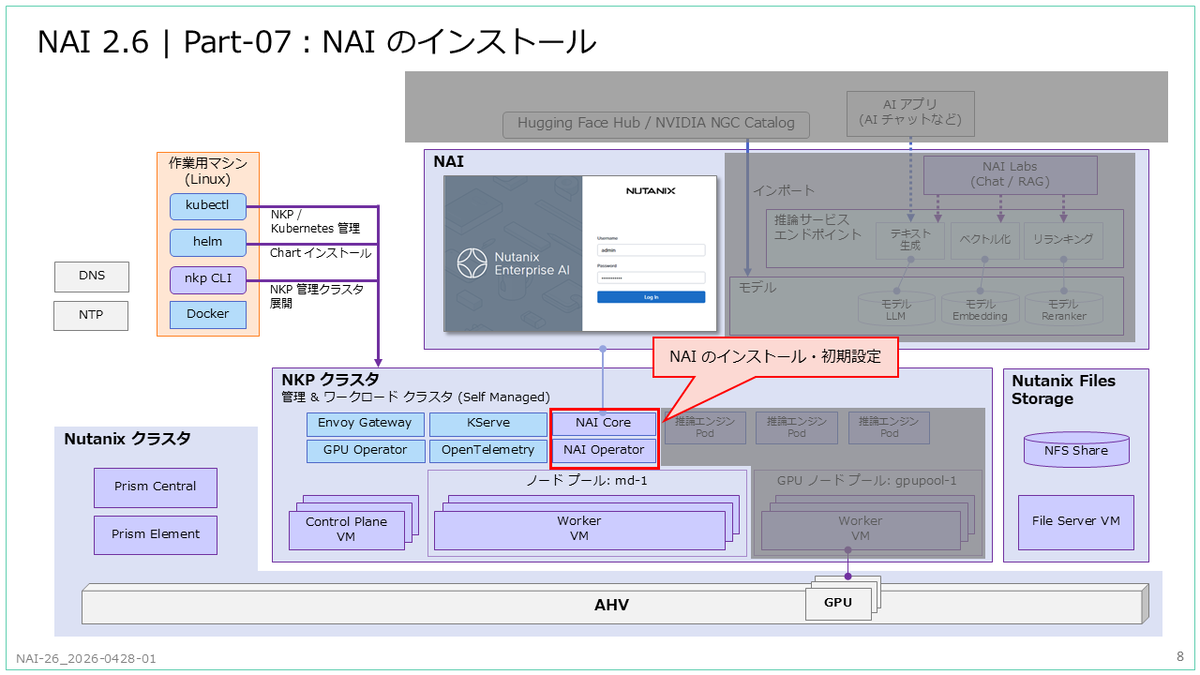Viewport: 1200px width, 675px height.
Task: Click the Nutanix Enterprise AI logo icon
Action: pos(472,263)
